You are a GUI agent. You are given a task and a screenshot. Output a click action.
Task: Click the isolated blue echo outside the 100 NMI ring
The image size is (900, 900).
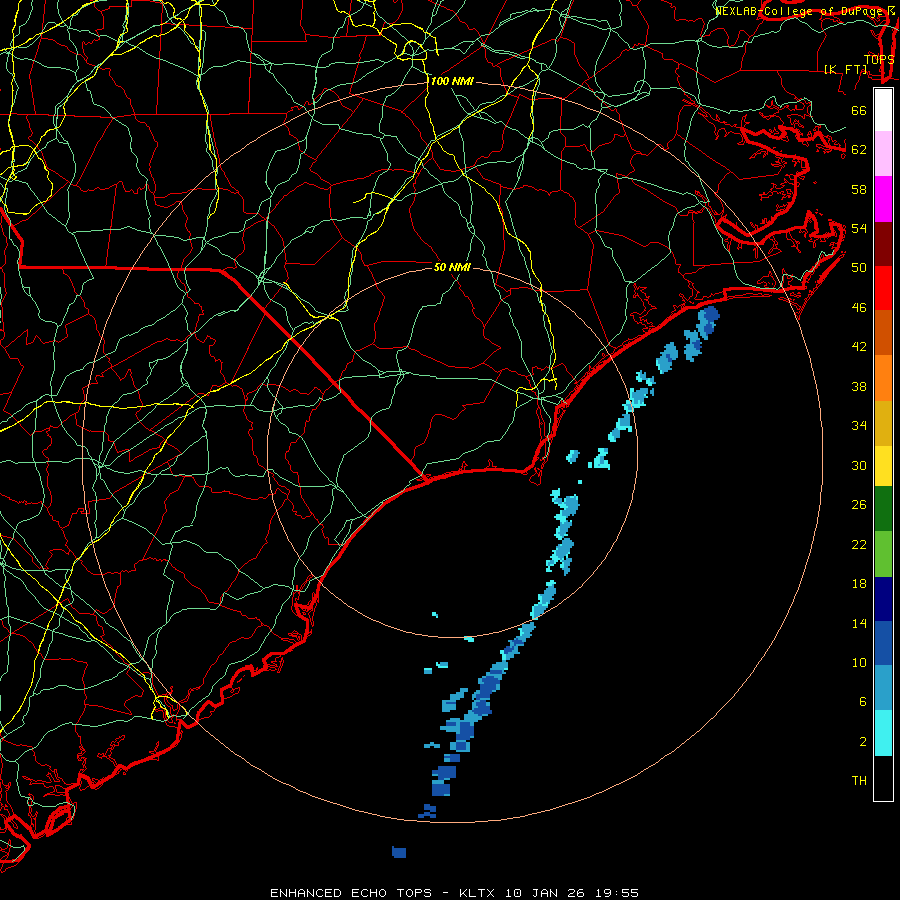pos(399,852)
